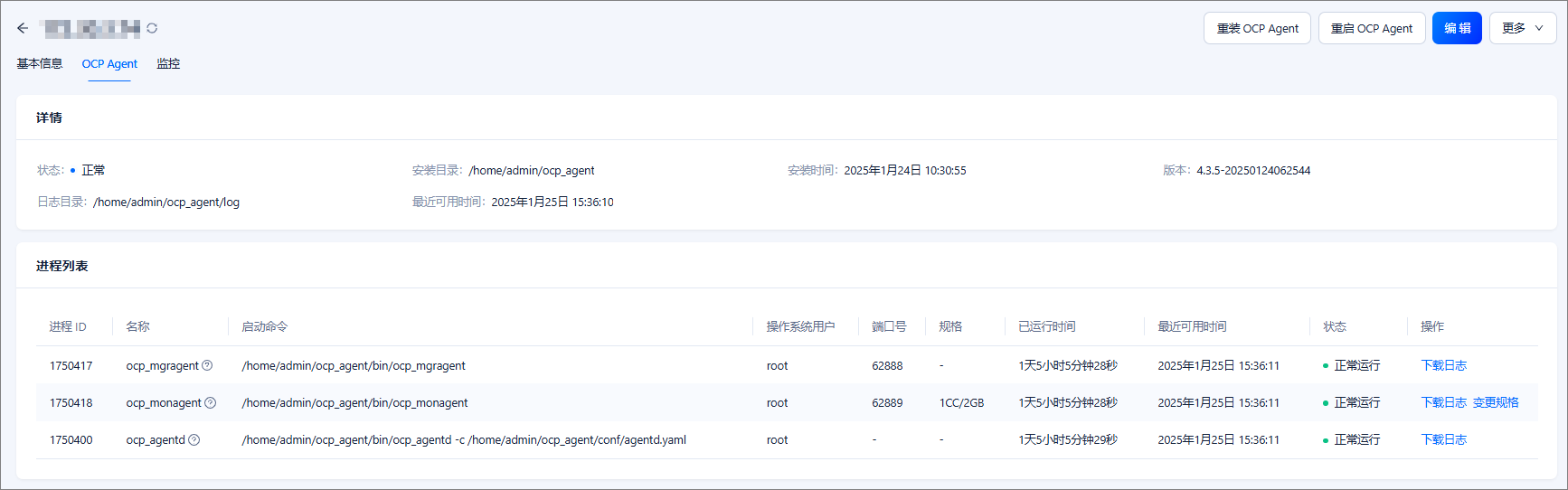Image resolution: width=1568 pixels, height=490 pixels.
Task: Select process ID 1750418 cell
Action: click(x=71, y=402)
